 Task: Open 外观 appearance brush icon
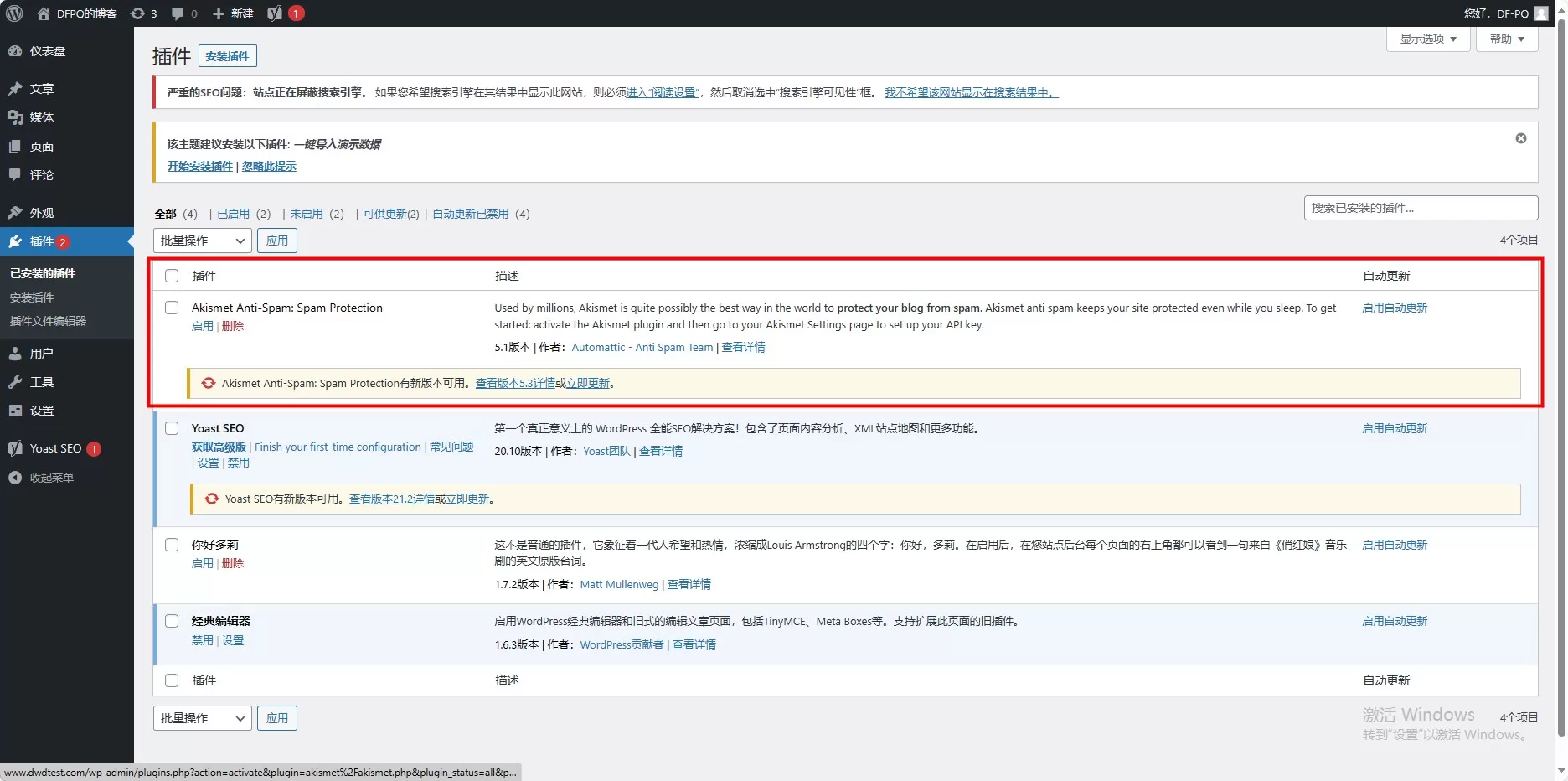pyautogui.click(x=15, y=213)
